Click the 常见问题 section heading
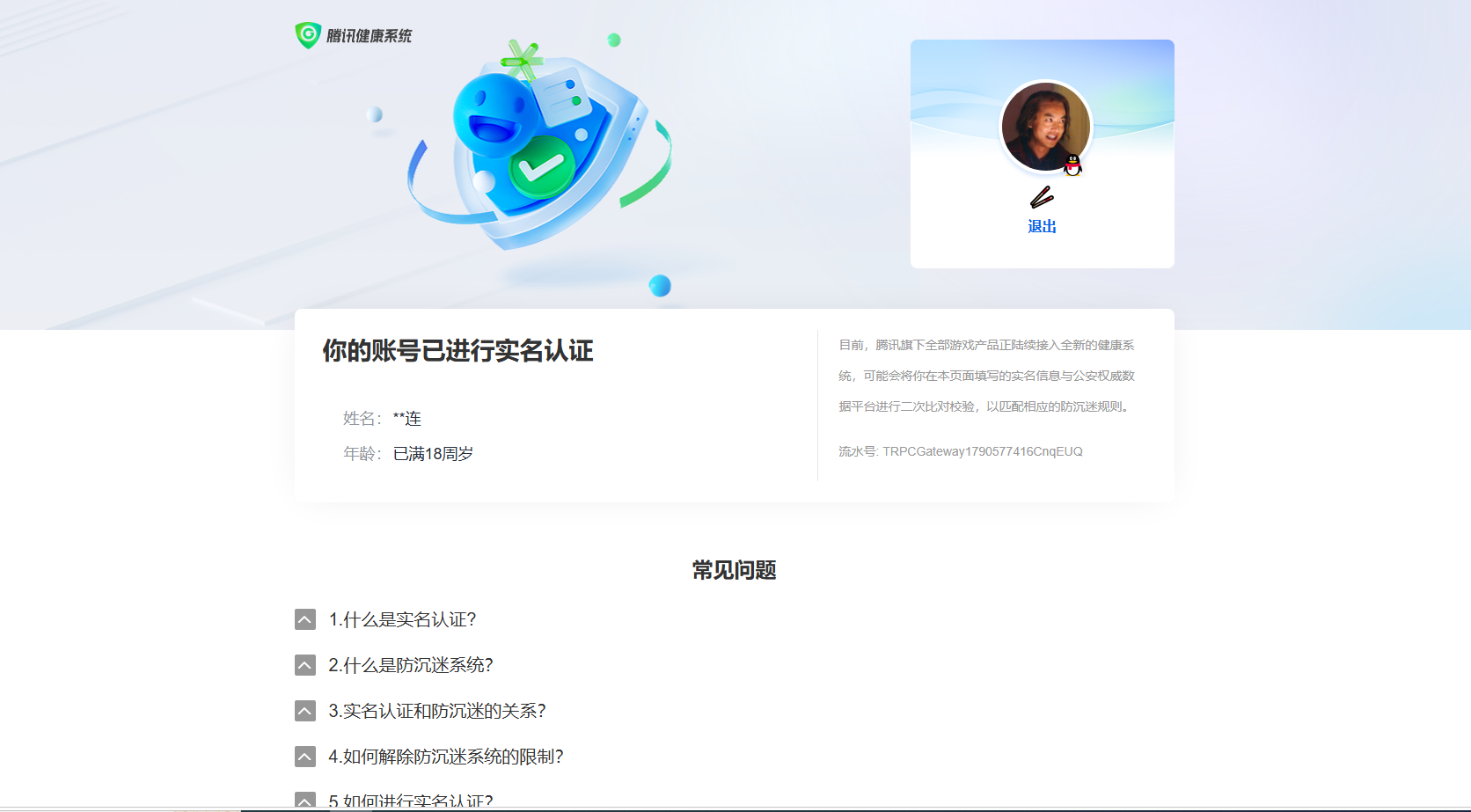 pos(735,570)
